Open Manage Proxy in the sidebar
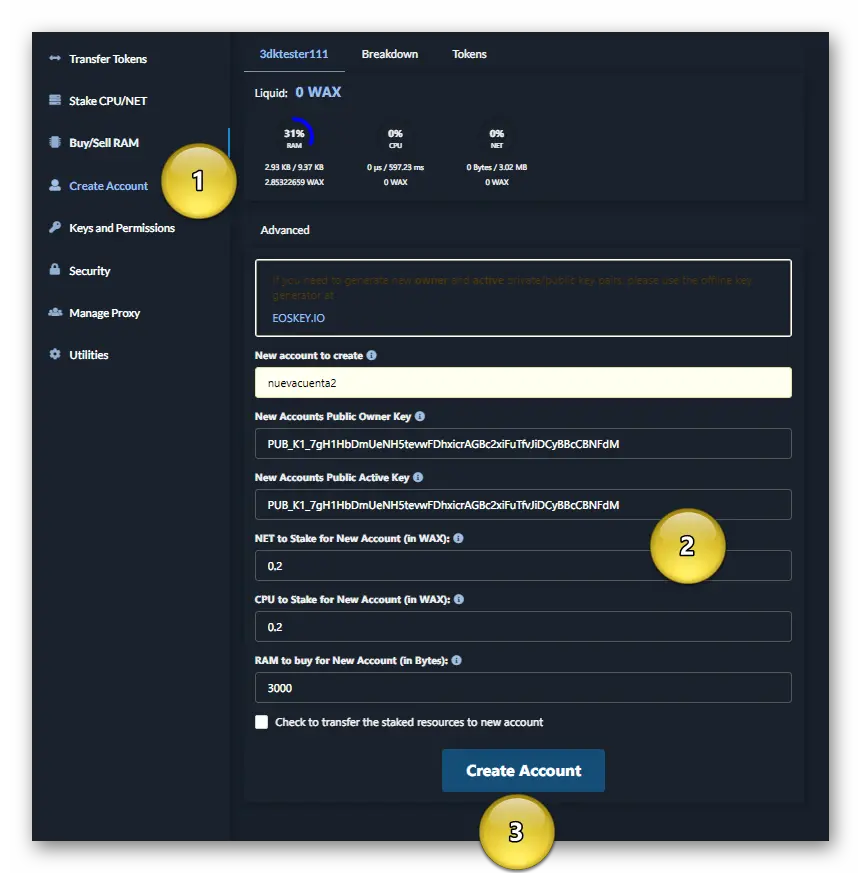861x873 pixels. pos(105,313)
